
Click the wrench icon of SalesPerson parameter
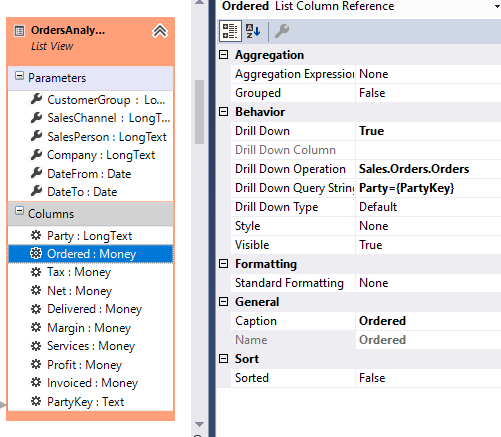[36, 136]
